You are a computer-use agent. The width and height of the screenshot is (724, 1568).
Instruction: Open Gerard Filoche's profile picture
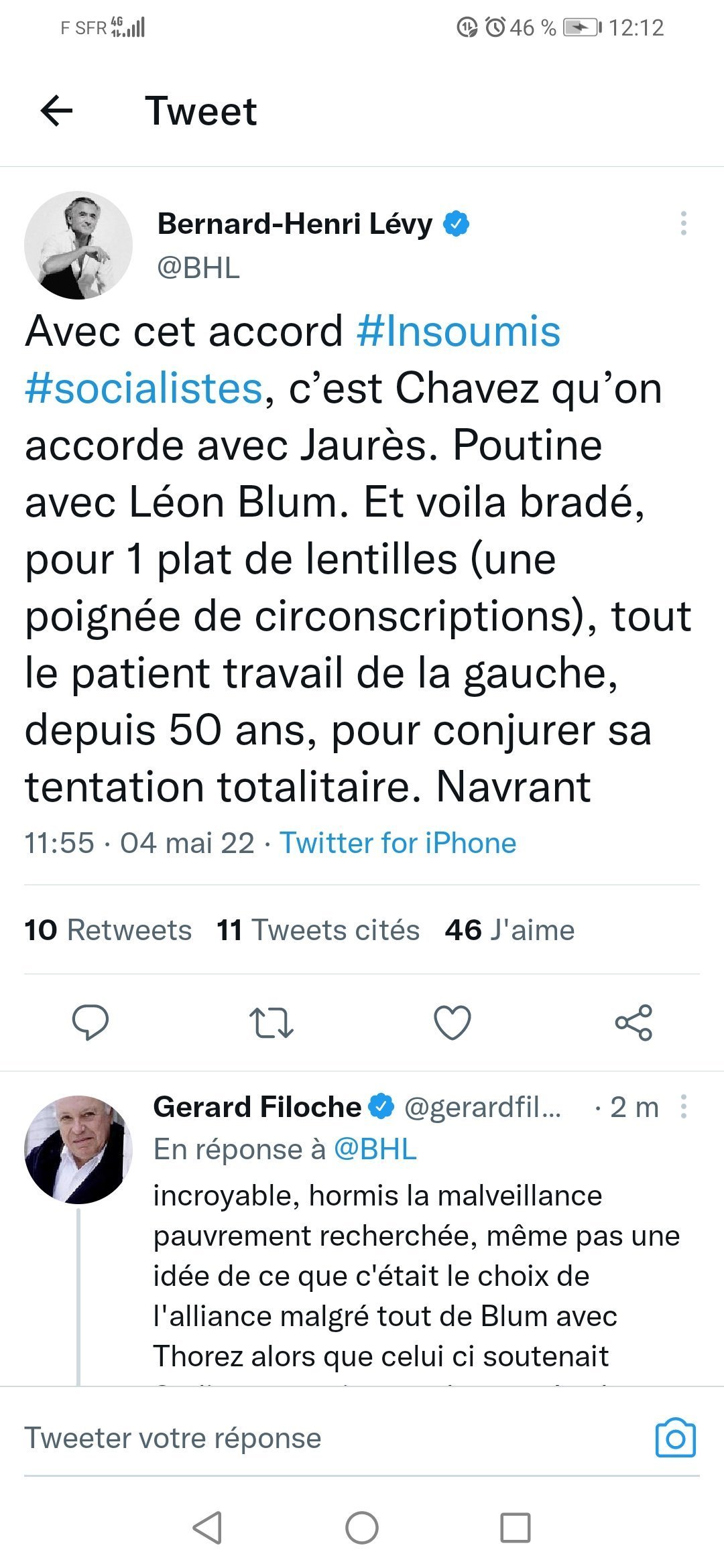coord(78,1149)
